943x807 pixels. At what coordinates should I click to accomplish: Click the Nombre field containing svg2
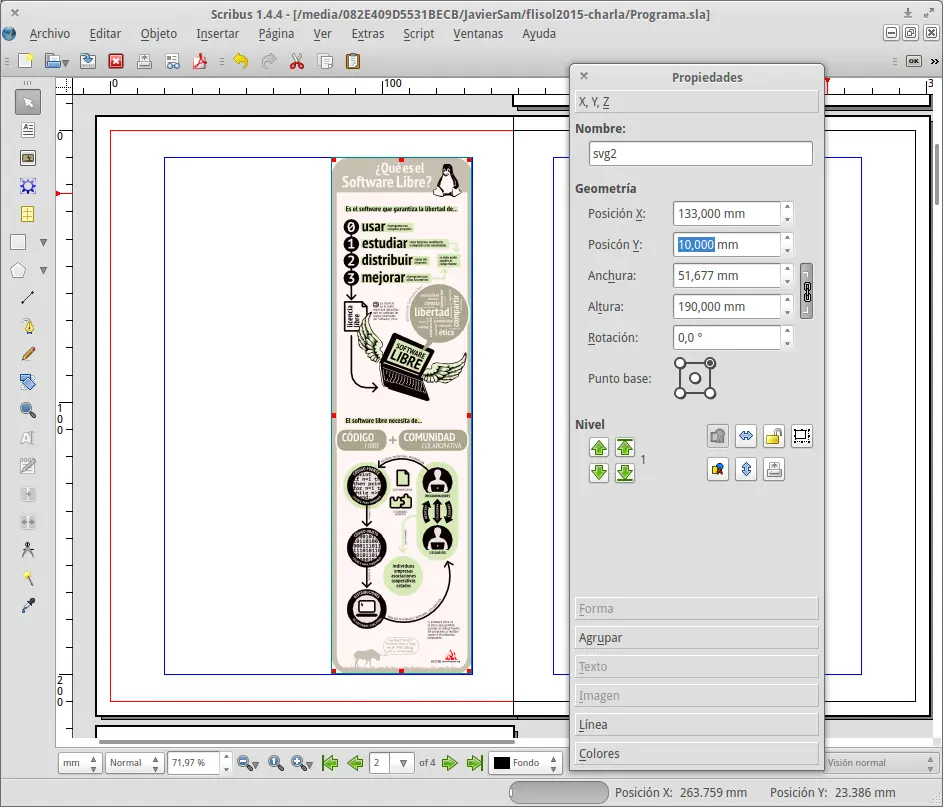(x=701, y=153)
